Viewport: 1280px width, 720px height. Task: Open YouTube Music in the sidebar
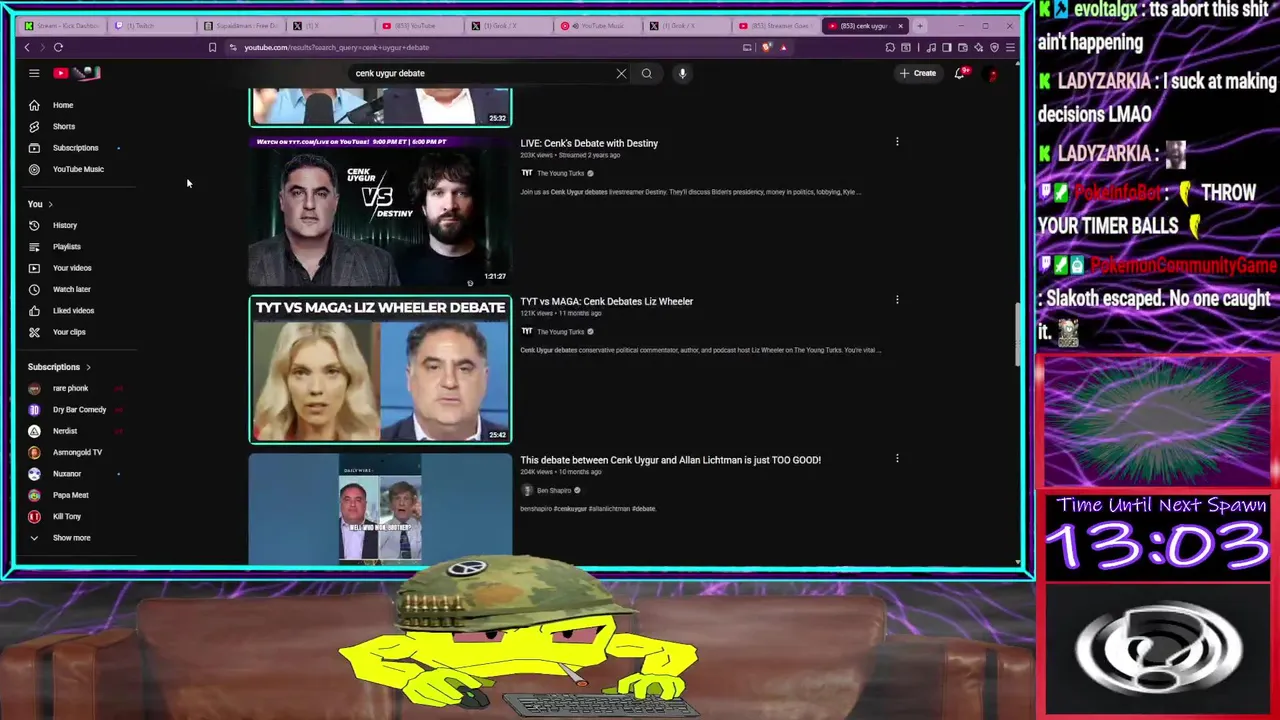pos(78,169)
